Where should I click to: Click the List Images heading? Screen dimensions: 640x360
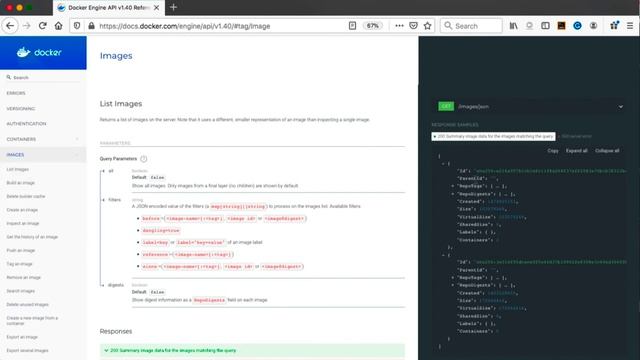coord(121,104)
